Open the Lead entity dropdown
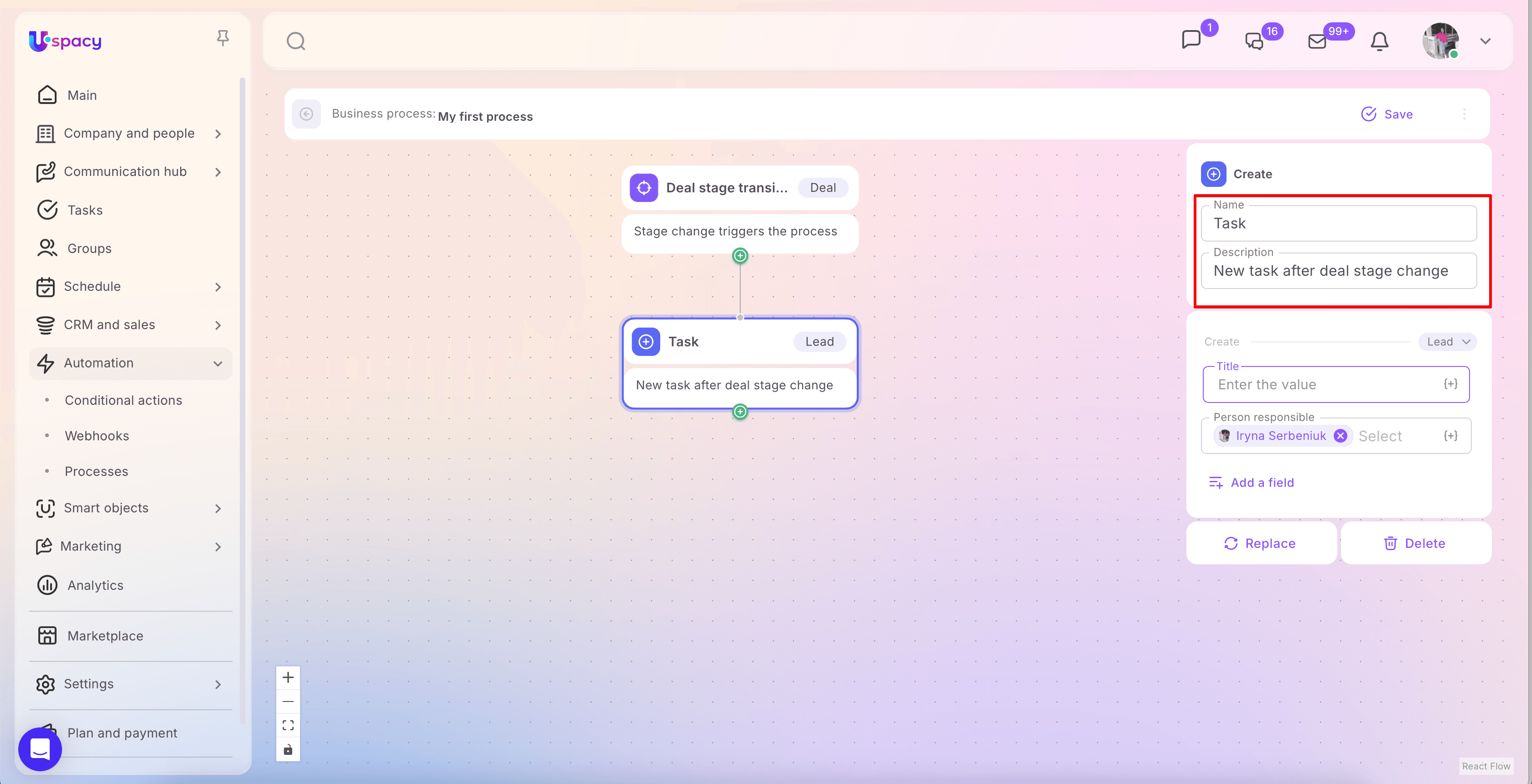Image resolution: width=1532 pixels, height=784 pixels. (1447, 342)
